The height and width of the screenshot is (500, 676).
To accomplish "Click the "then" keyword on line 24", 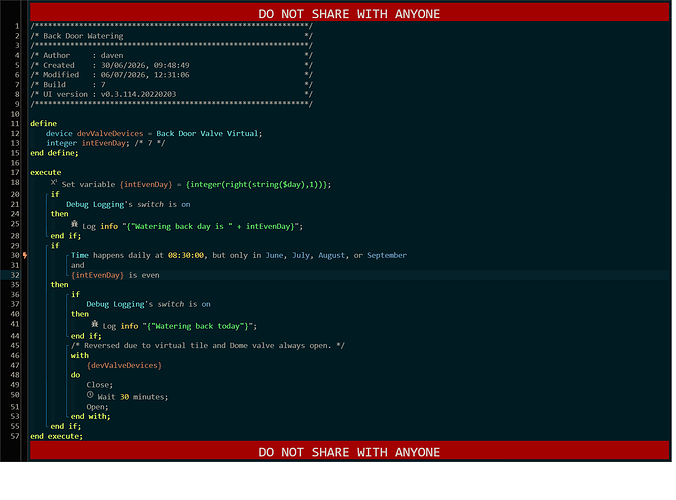I will click(59, 214).
